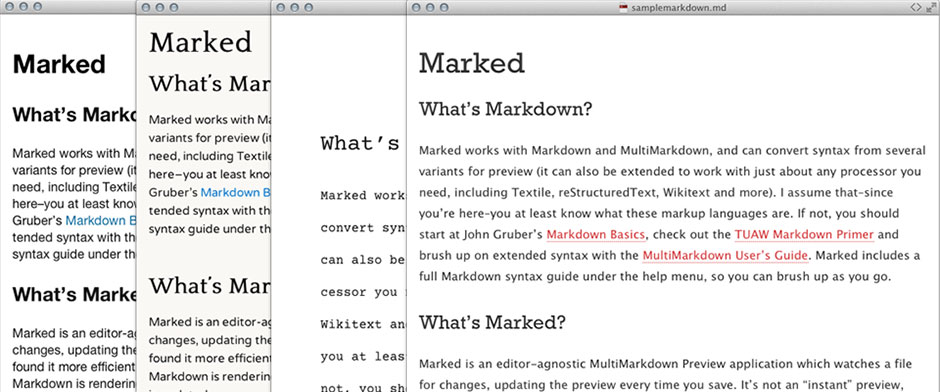Open source view via the <> icon
Screen dimensions: 940x392
(x=915, y=7)
